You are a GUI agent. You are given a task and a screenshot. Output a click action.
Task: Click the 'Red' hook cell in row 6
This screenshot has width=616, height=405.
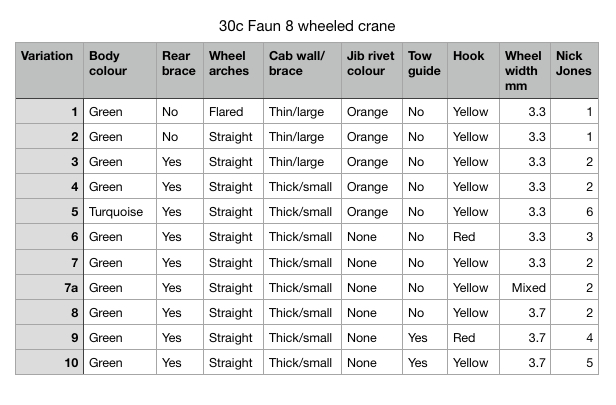473,237
